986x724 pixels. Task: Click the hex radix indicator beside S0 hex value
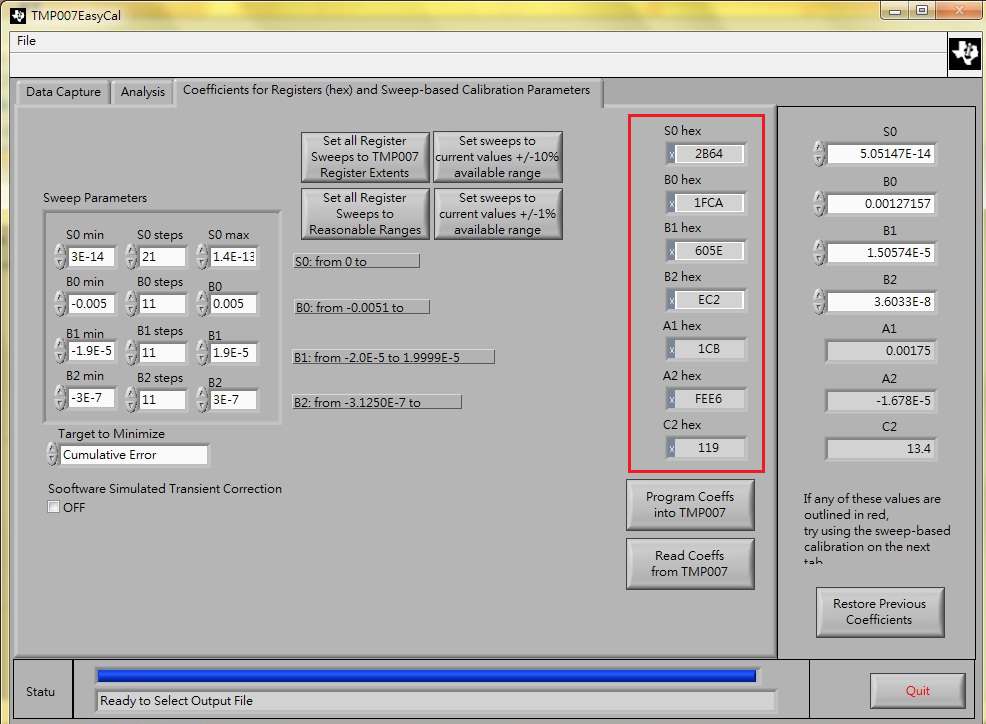tap(672, 153)
